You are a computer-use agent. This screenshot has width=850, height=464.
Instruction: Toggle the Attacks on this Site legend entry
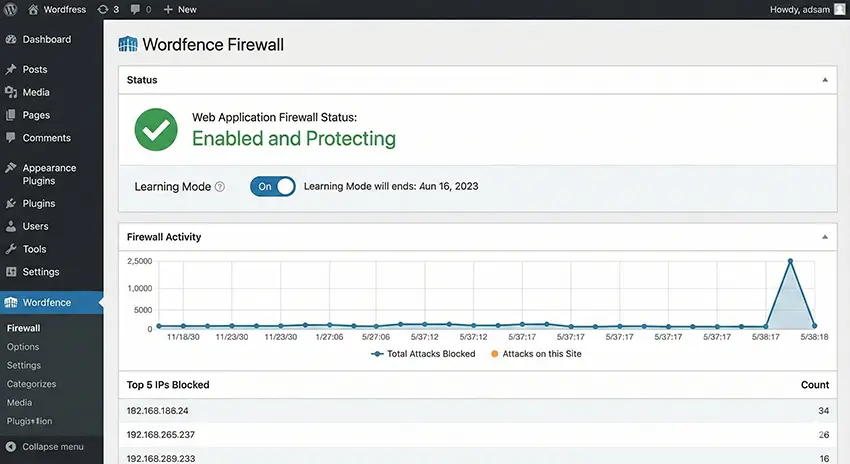pyautogui.click(x=536, y=353)
